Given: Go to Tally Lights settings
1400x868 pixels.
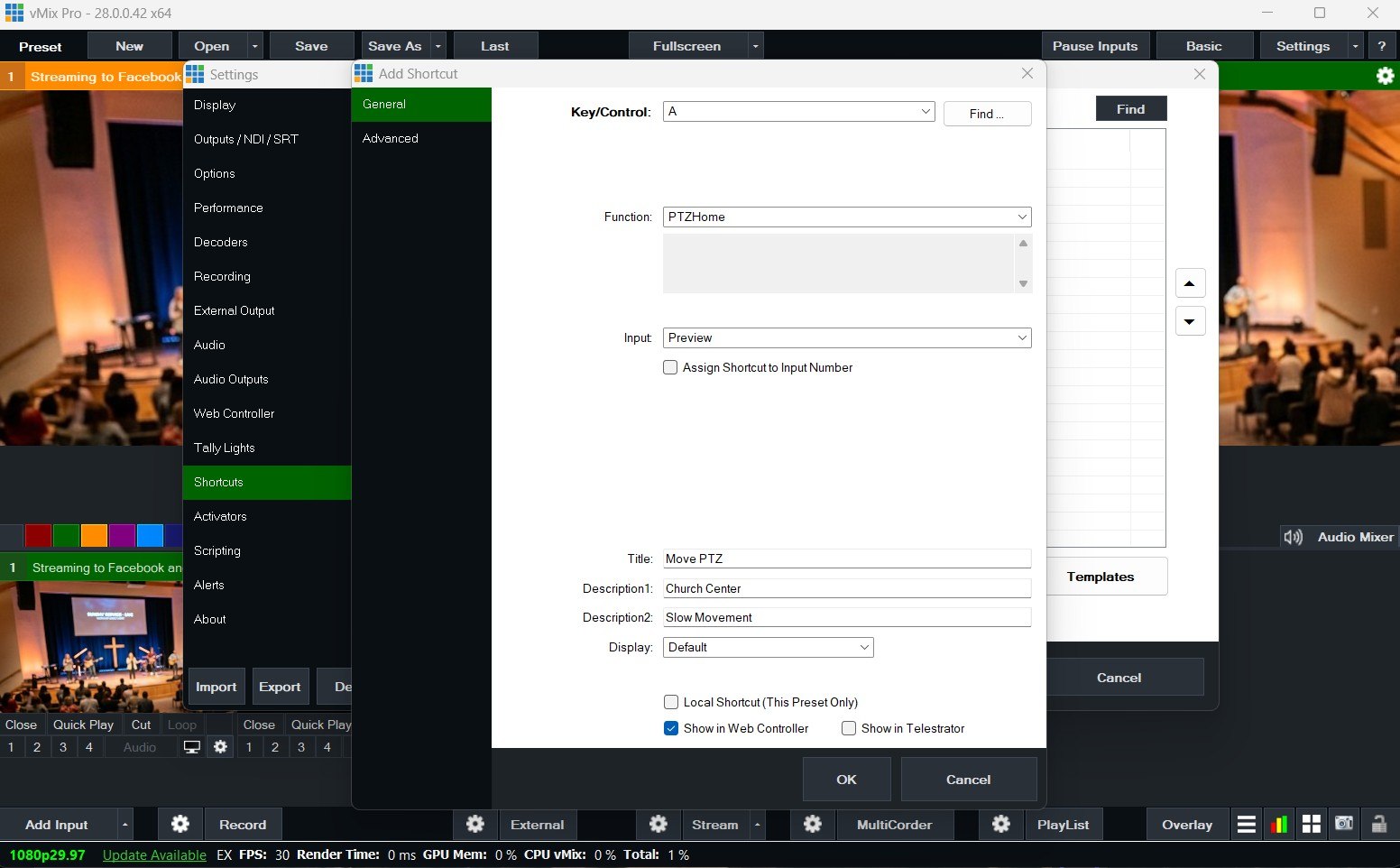Looking at the screenshot, I should point(267,448).
